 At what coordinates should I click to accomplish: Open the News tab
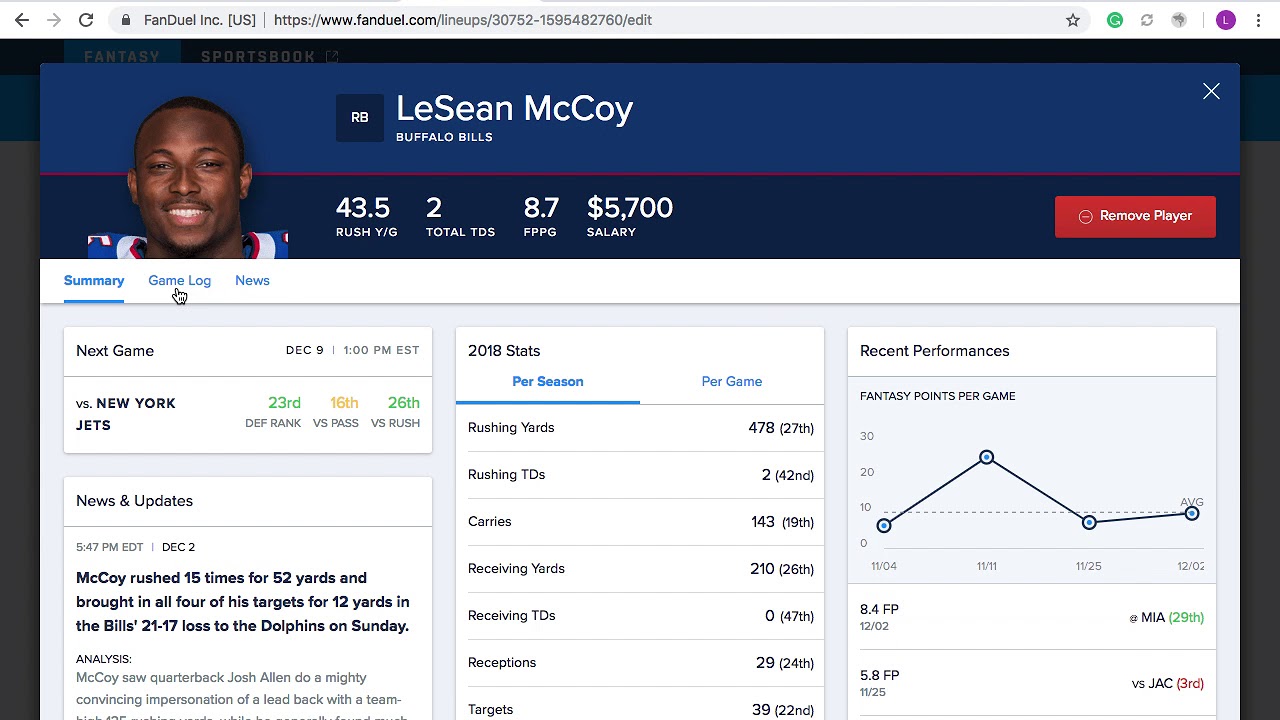252,281
